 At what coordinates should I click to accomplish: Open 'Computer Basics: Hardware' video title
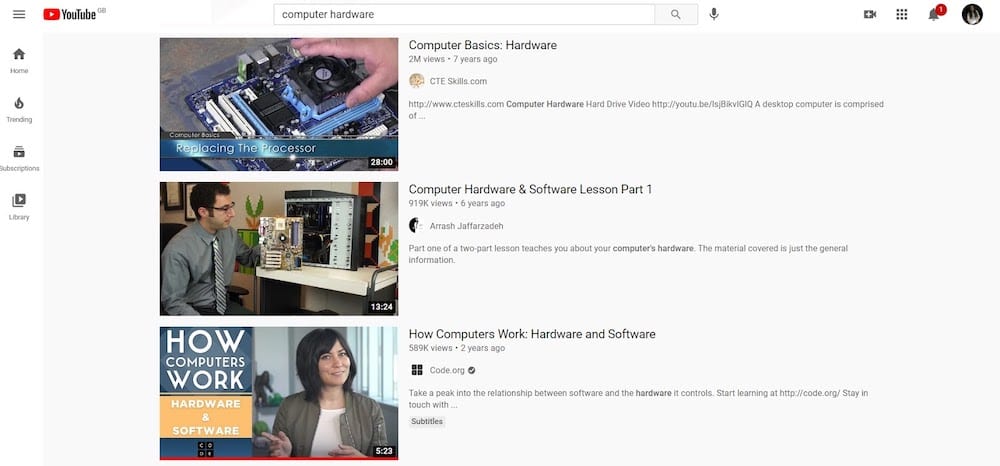pos(483,45)
